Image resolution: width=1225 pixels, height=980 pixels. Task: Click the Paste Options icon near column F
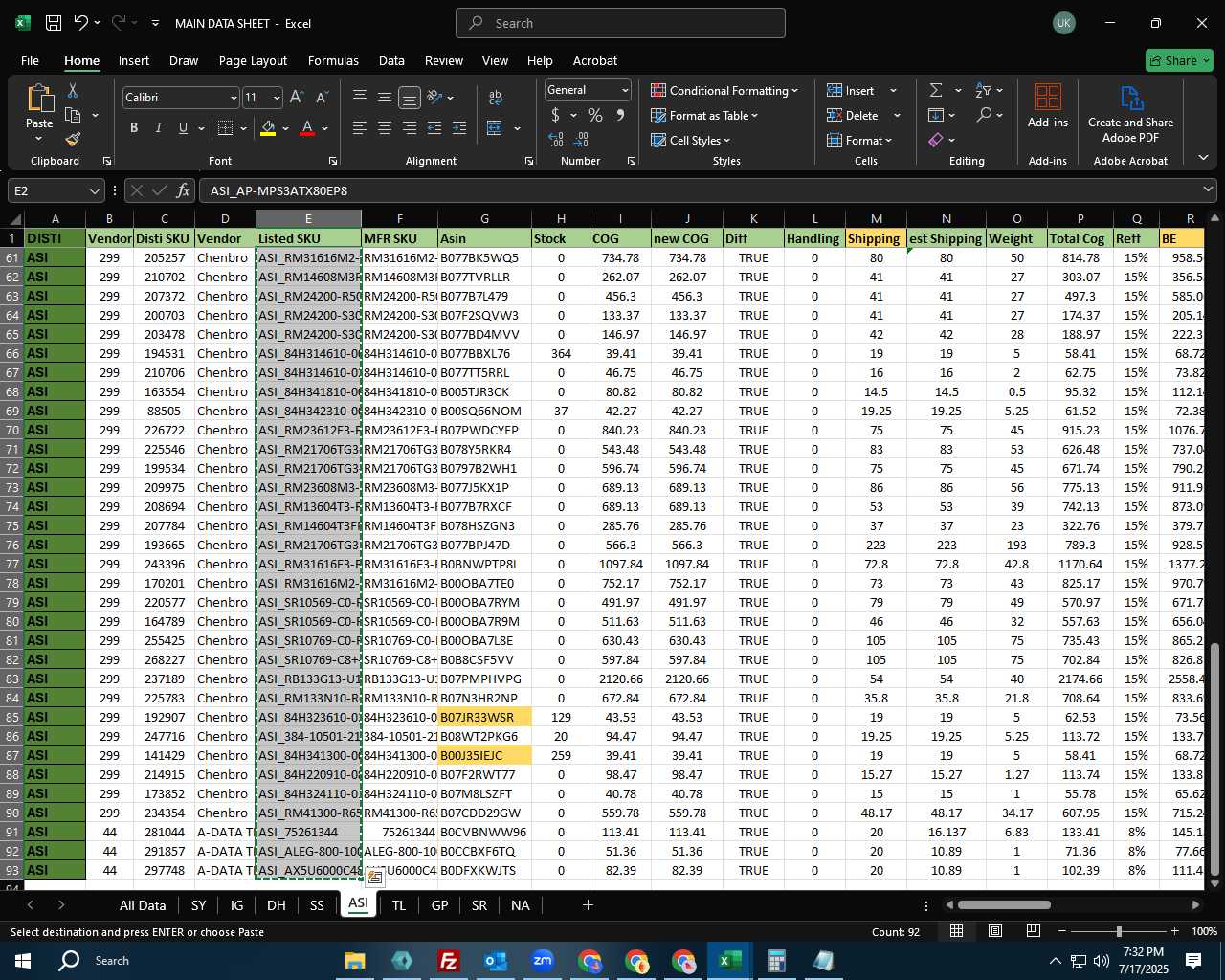(x=375, y=877)
